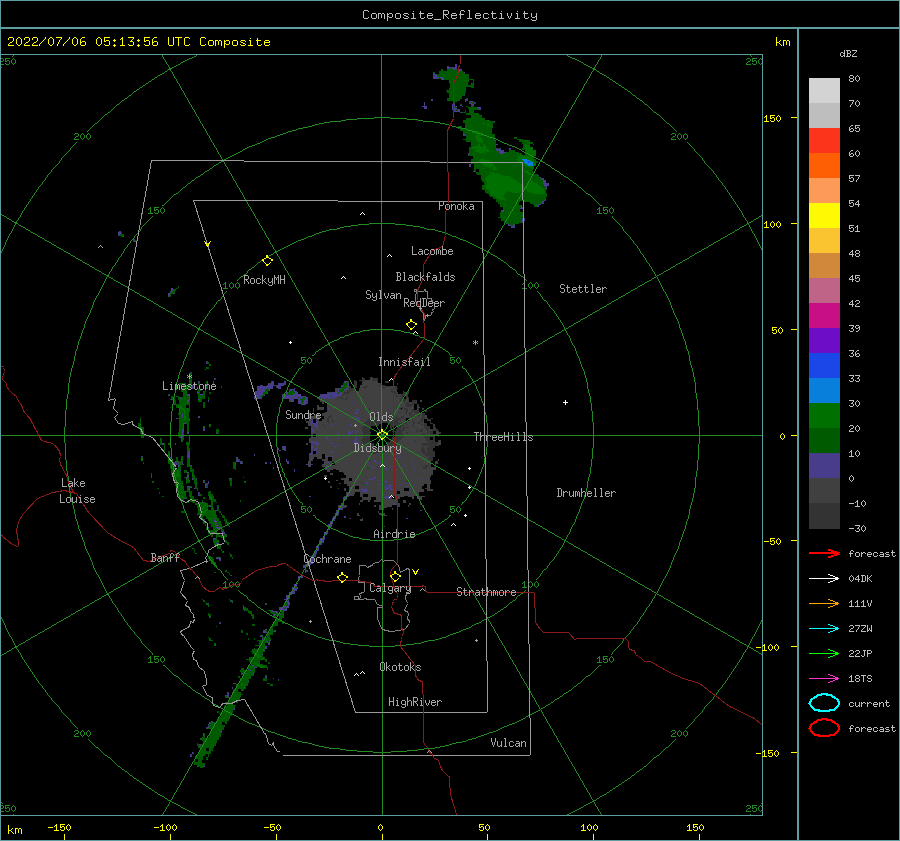Click the Sylvan label
This screenshot has width=900, height=841.
coord(383,295)
